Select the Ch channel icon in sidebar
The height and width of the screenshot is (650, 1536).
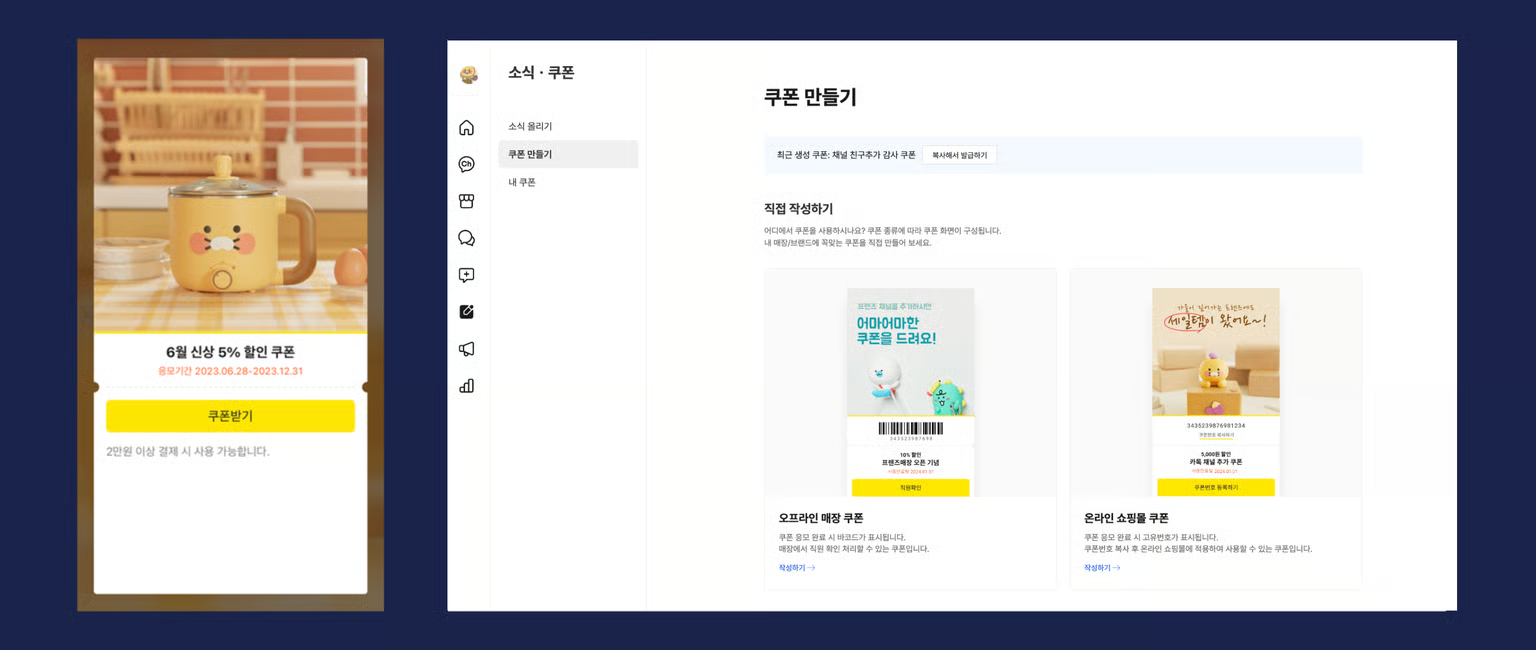(466, 165)
